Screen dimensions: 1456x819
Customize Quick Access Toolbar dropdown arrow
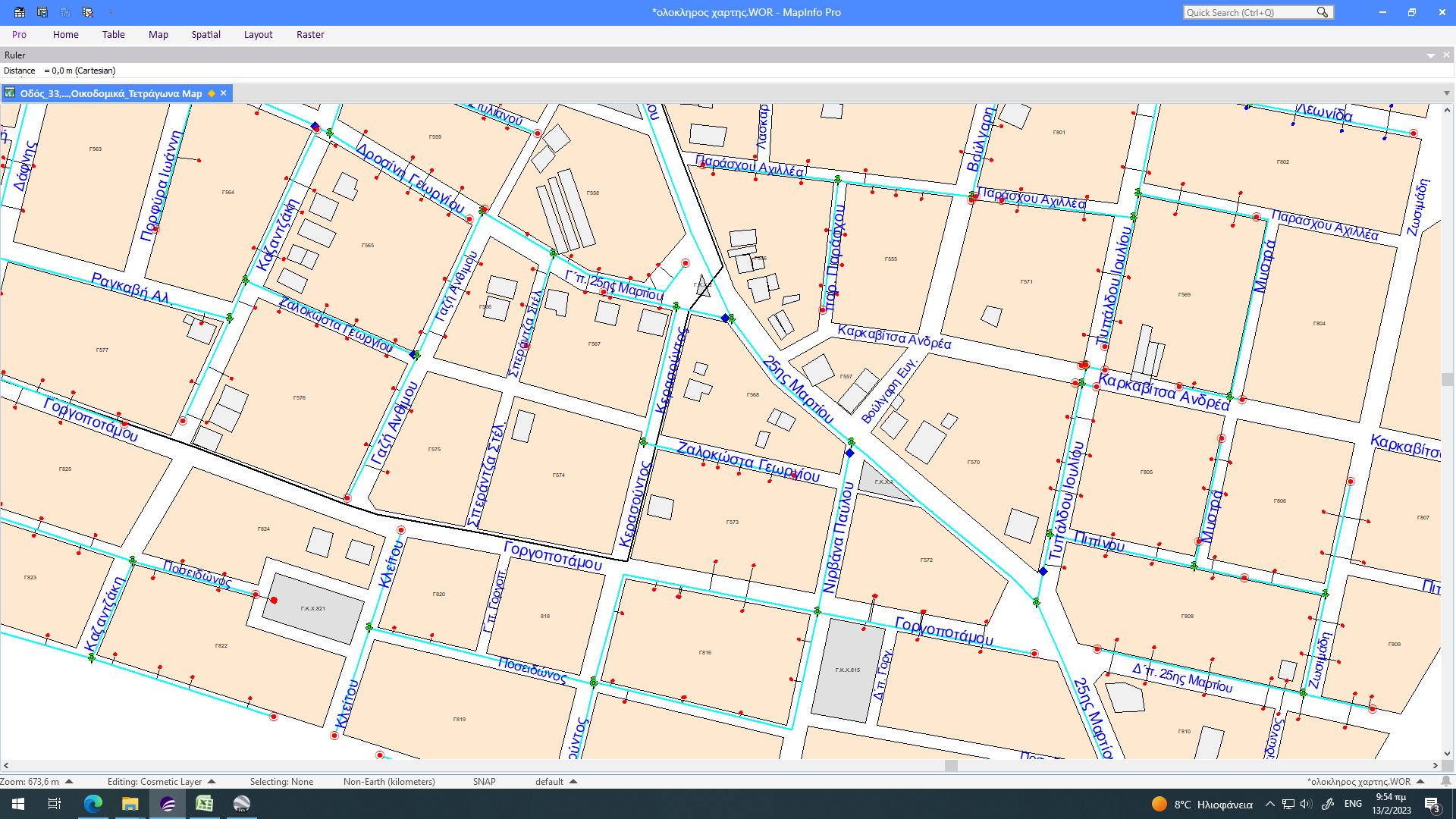(x=111, y=13)
